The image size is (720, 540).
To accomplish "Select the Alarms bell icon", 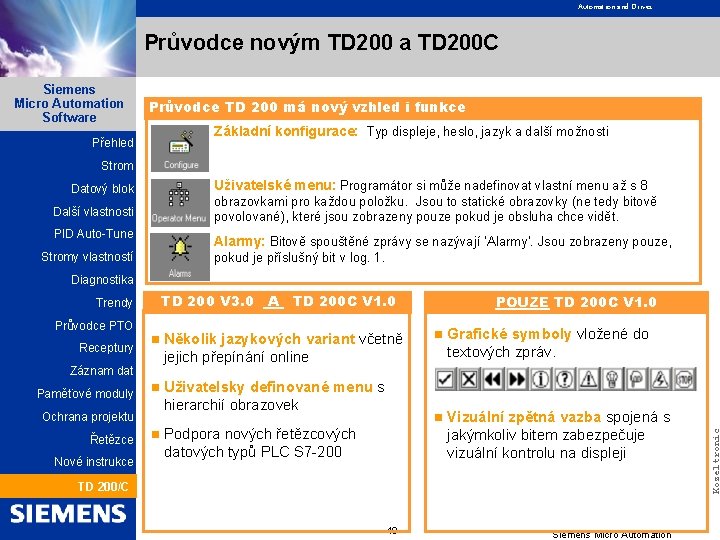I will click(x=180, y=257).
